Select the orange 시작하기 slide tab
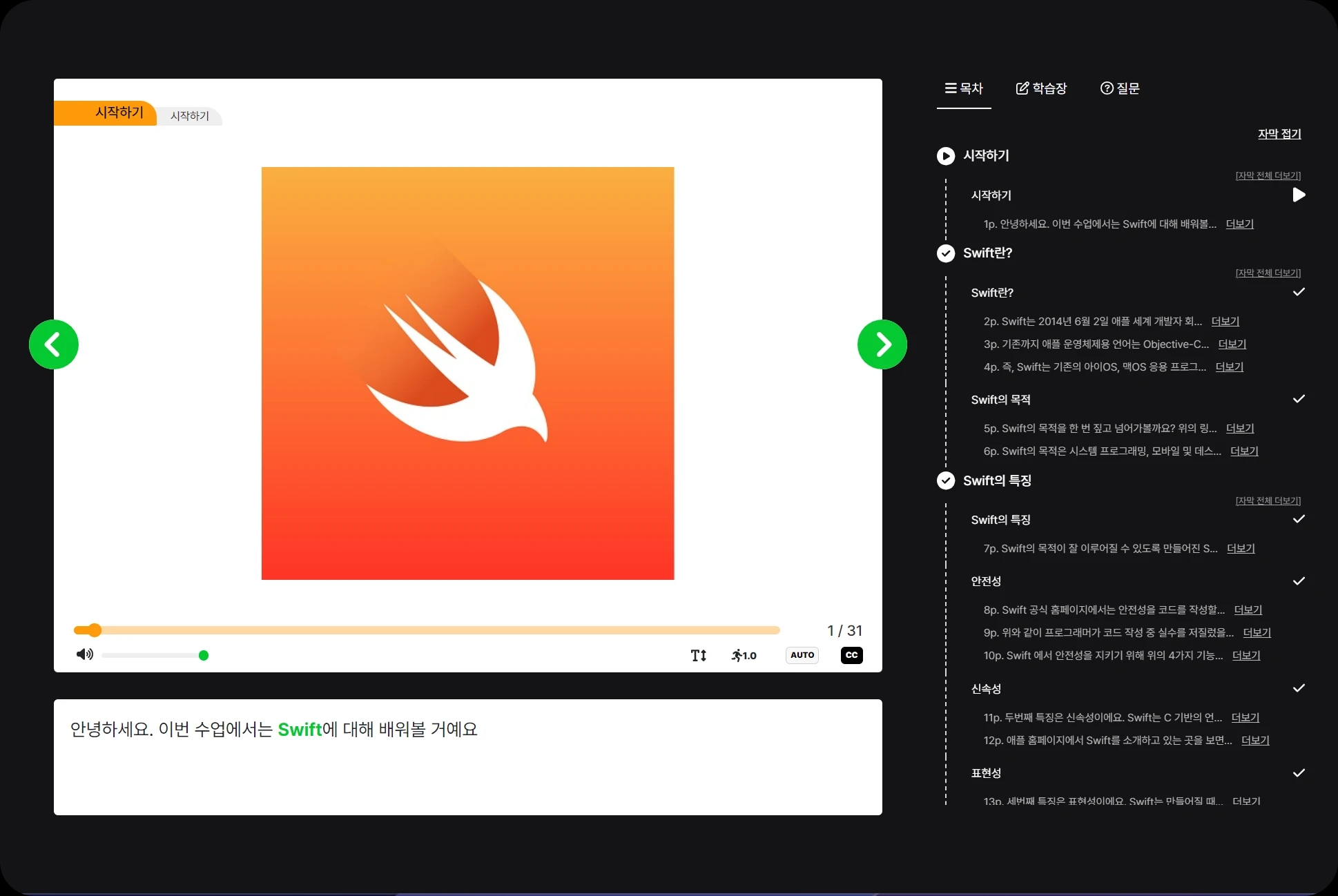This screenshot has width=1338, height=896. tap(106, 113)
